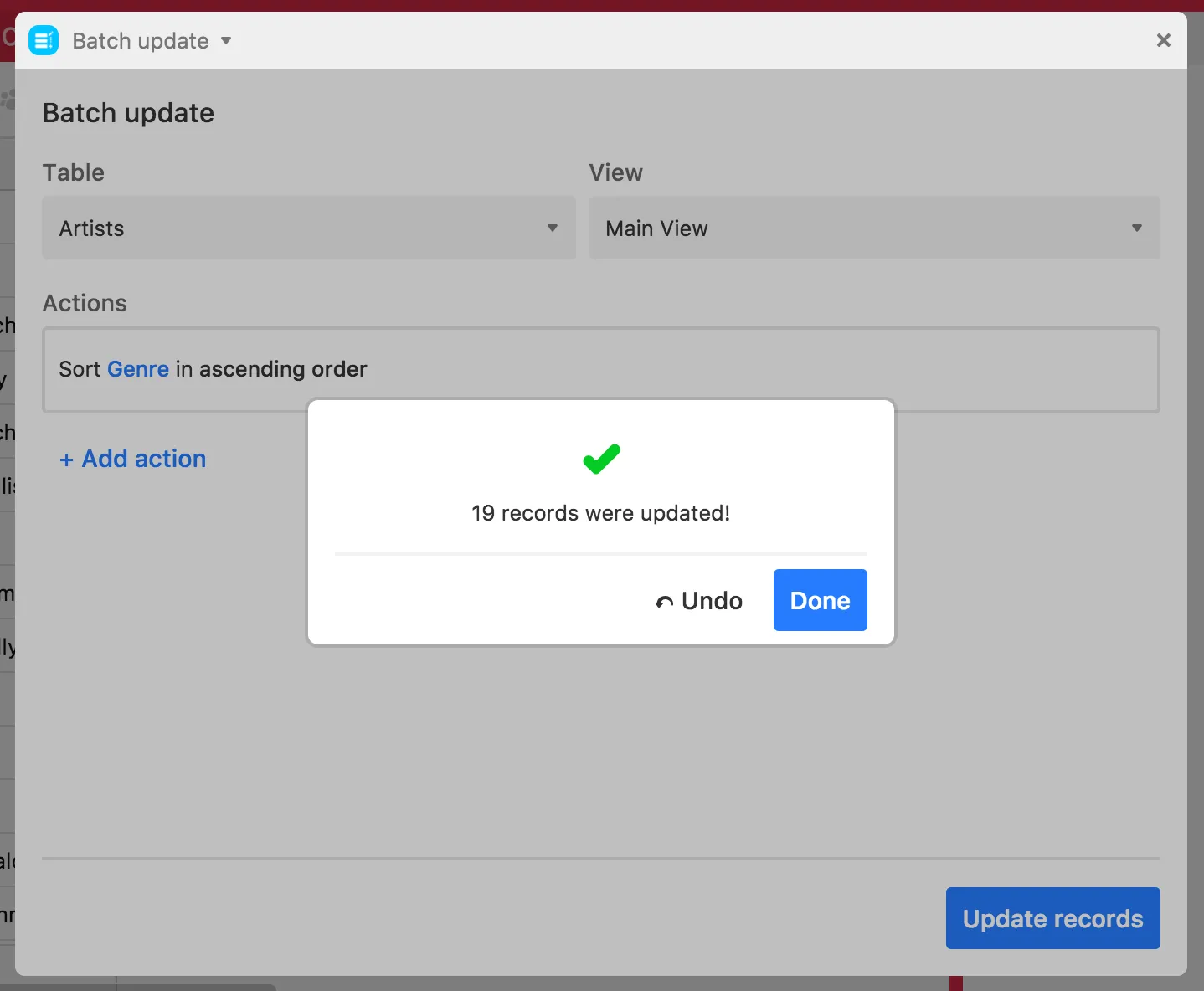Click the 'Sort' word in the action row
The image size is (1204, 991).
pos(80,369)
